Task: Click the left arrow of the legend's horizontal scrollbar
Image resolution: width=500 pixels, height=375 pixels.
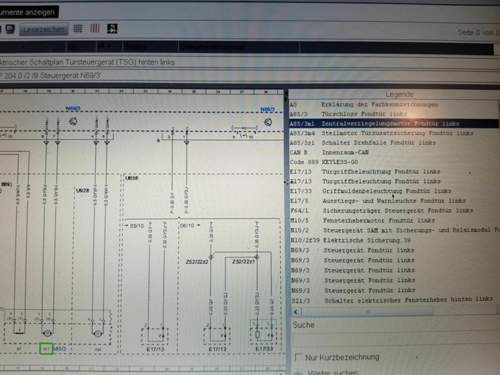Action: coord(296,312)
